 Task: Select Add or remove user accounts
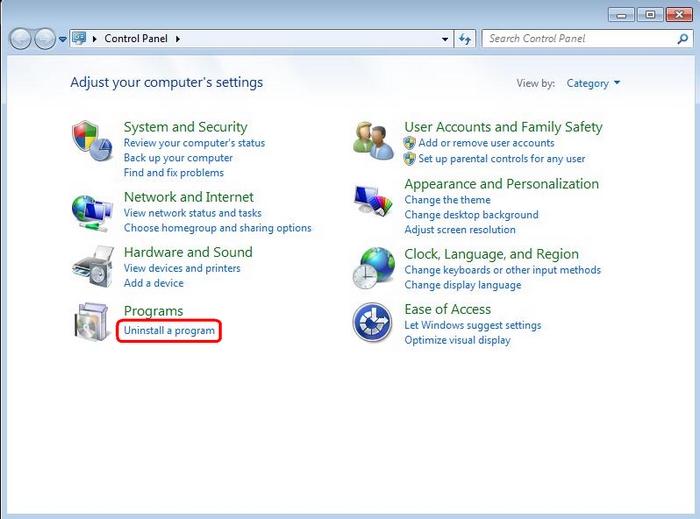click(x=486, y=143)
